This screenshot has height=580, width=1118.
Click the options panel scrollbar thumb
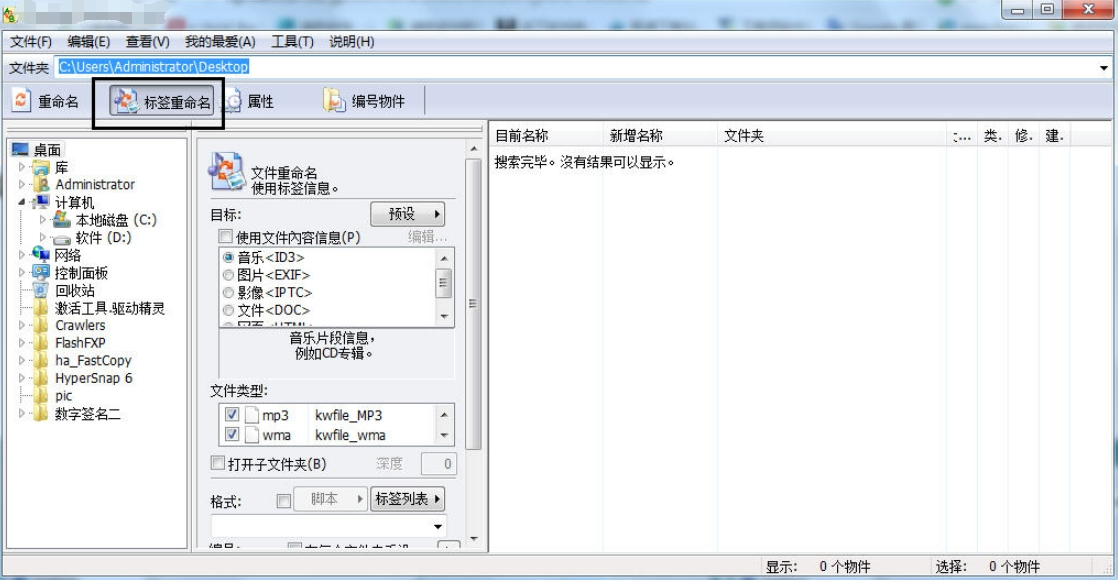pyautogui.click(x=473, y=304)
